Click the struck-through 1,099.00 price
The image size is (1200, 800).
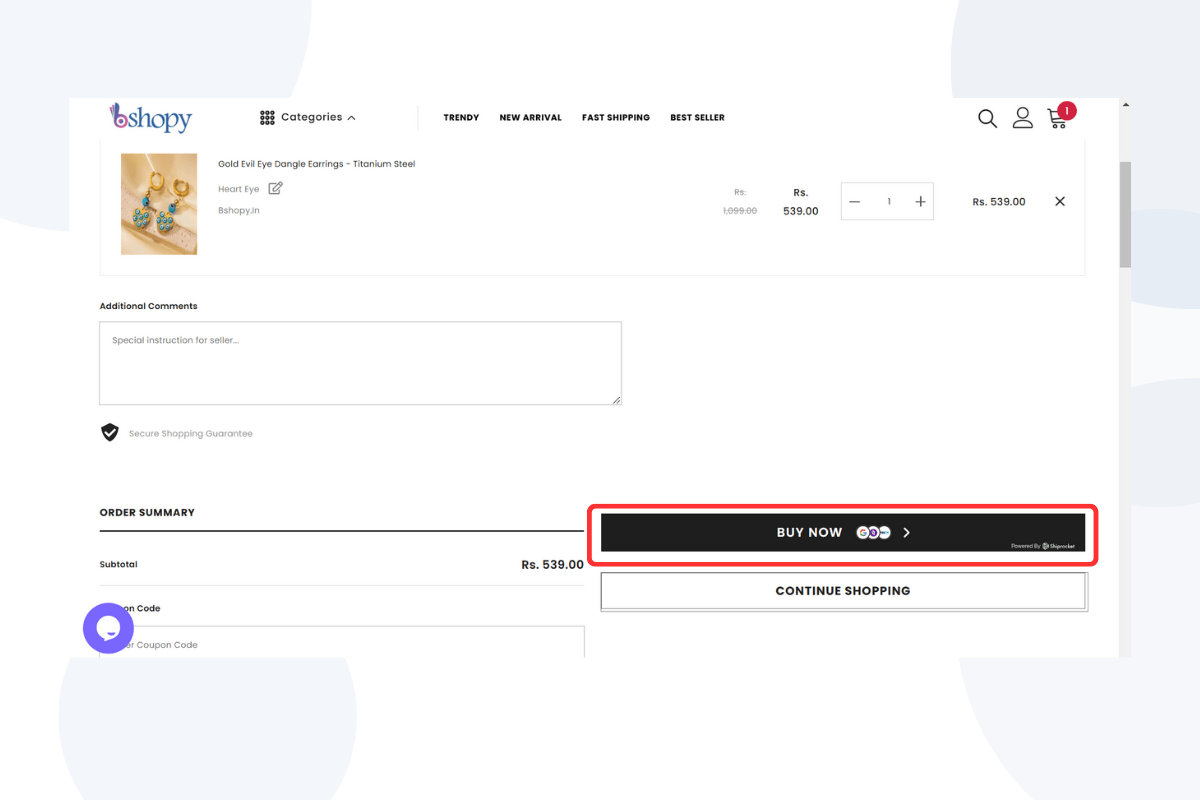point(740,211)
